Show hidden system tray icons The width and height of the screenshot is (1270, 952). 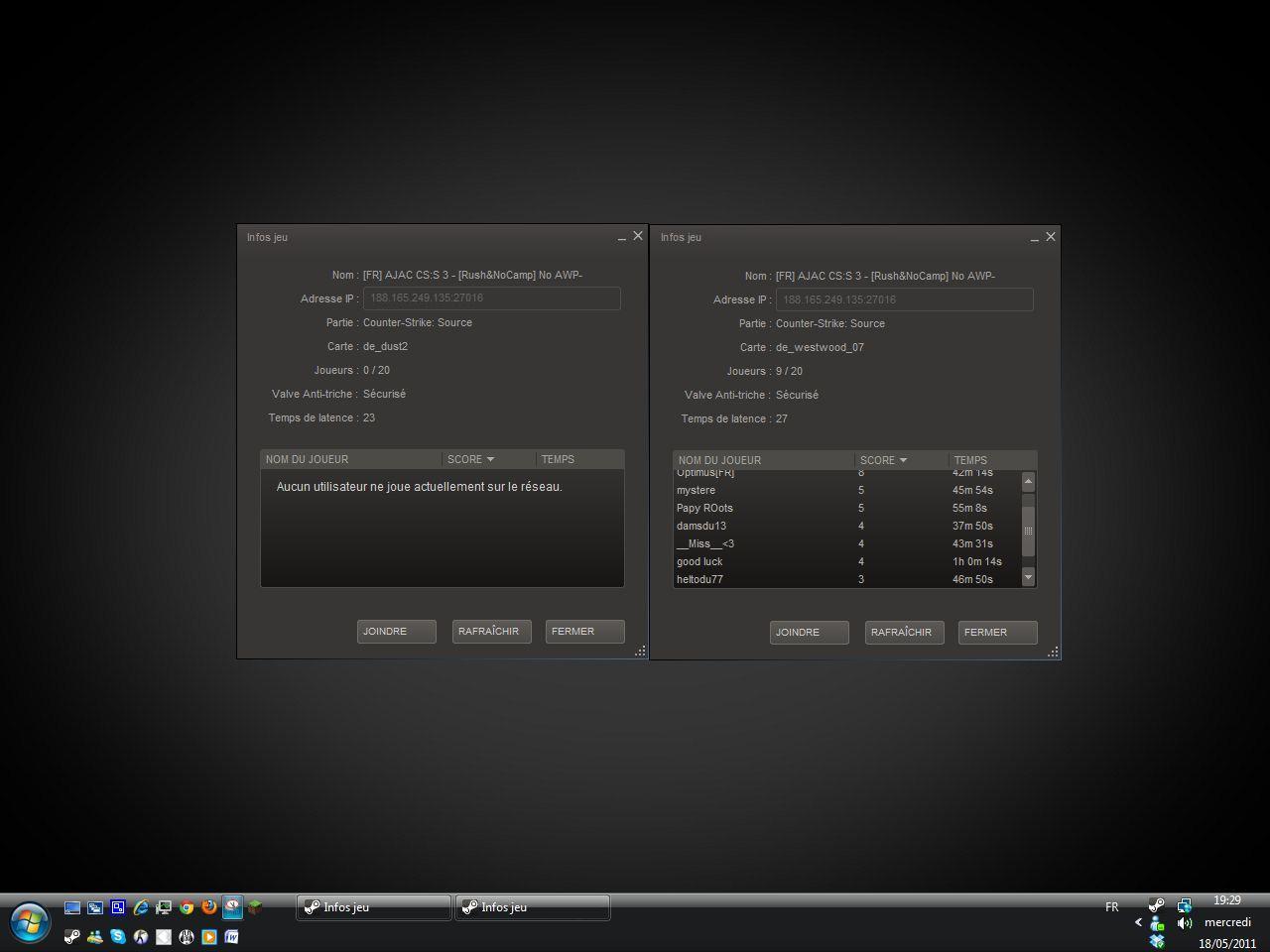1138,922
